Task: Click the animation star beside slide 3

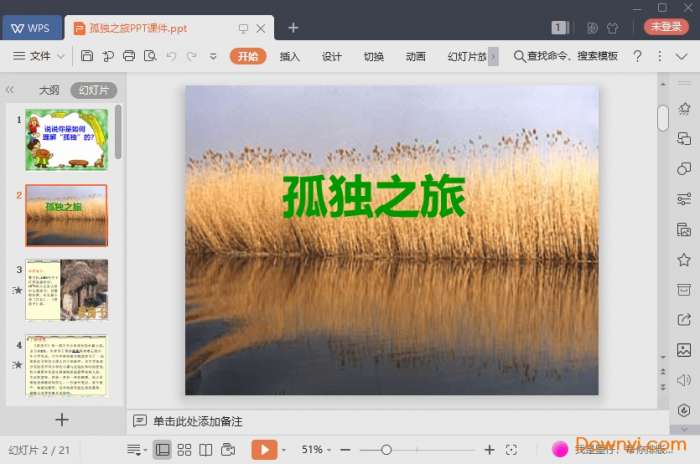Action: pos(17,291)
